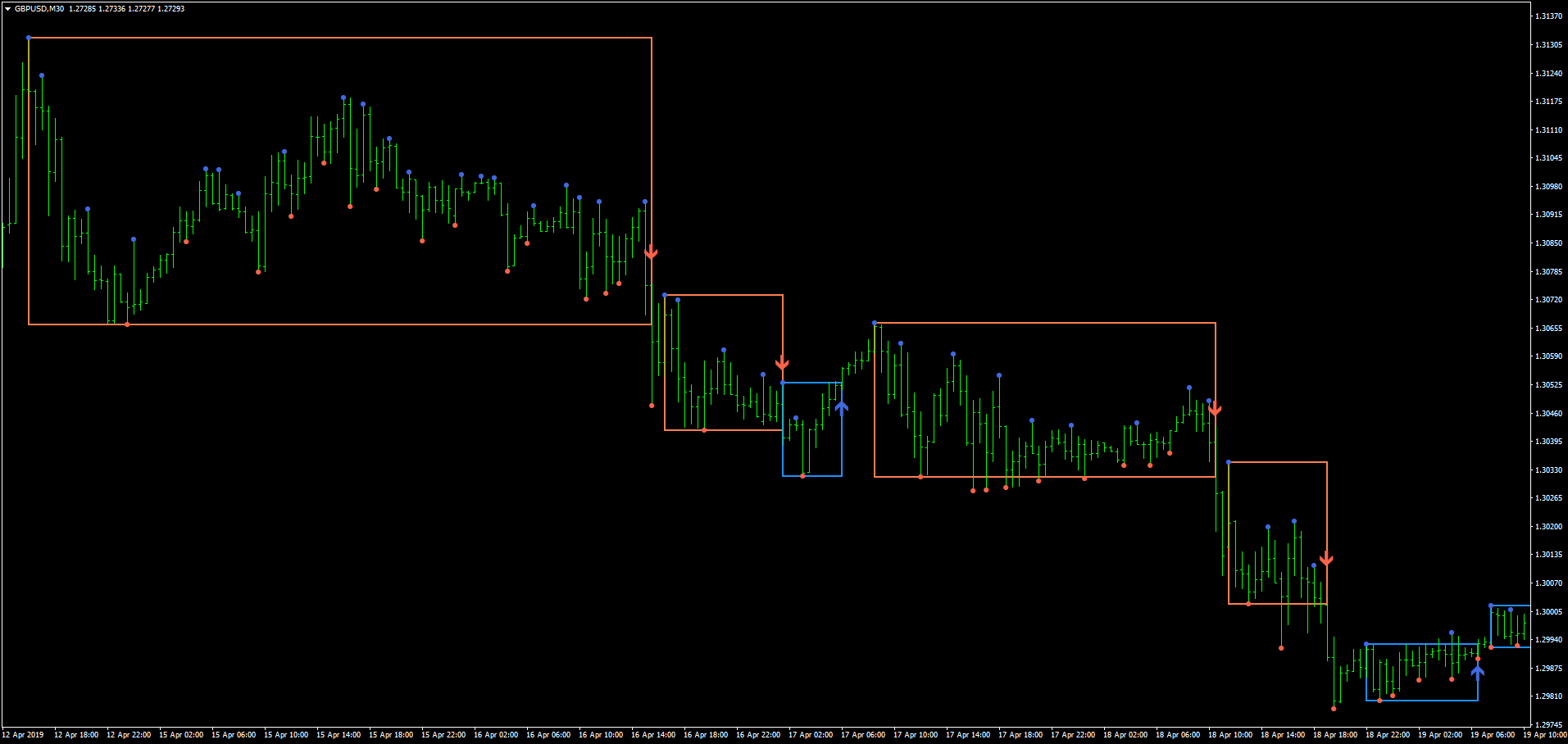Image resolution: width=1568 pixels, height=744 pixels.
Task: Click the 15 Apr 14:00 time label
Action: tap(339, 735)
